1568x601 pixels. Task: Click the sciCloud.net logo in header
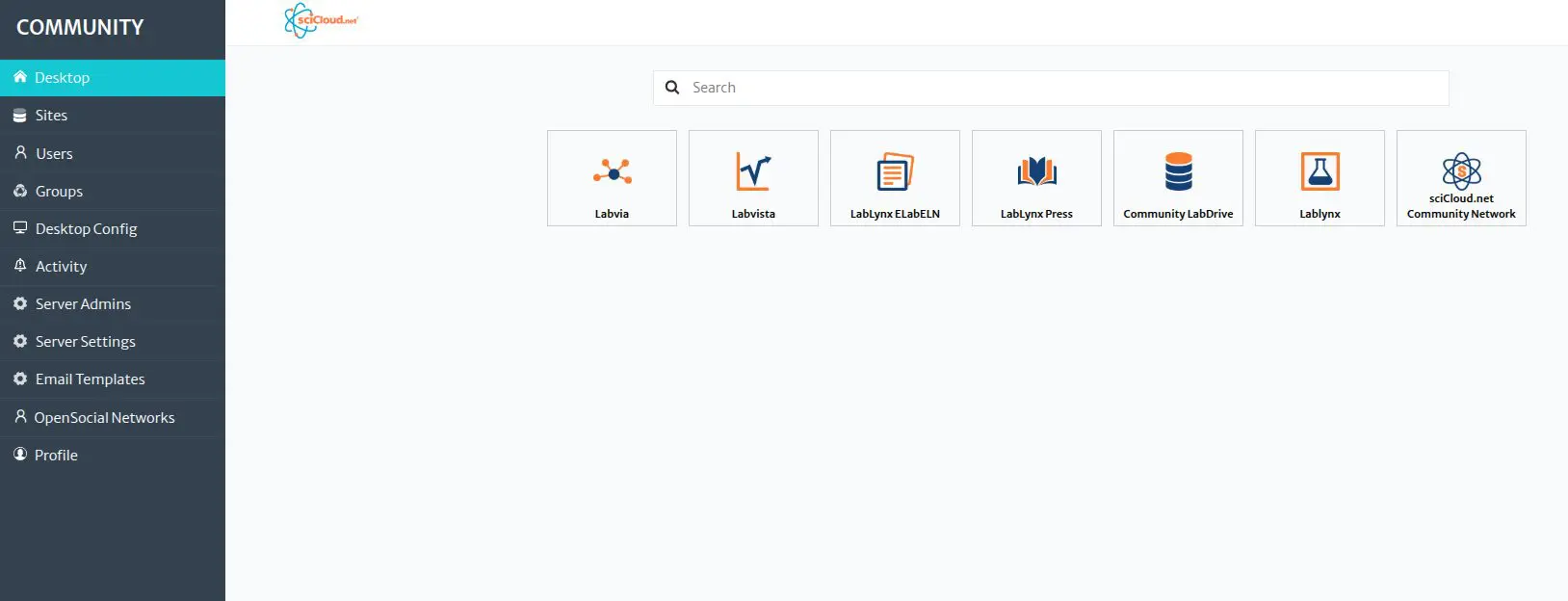pyautogui.click(x=321, y=20)
